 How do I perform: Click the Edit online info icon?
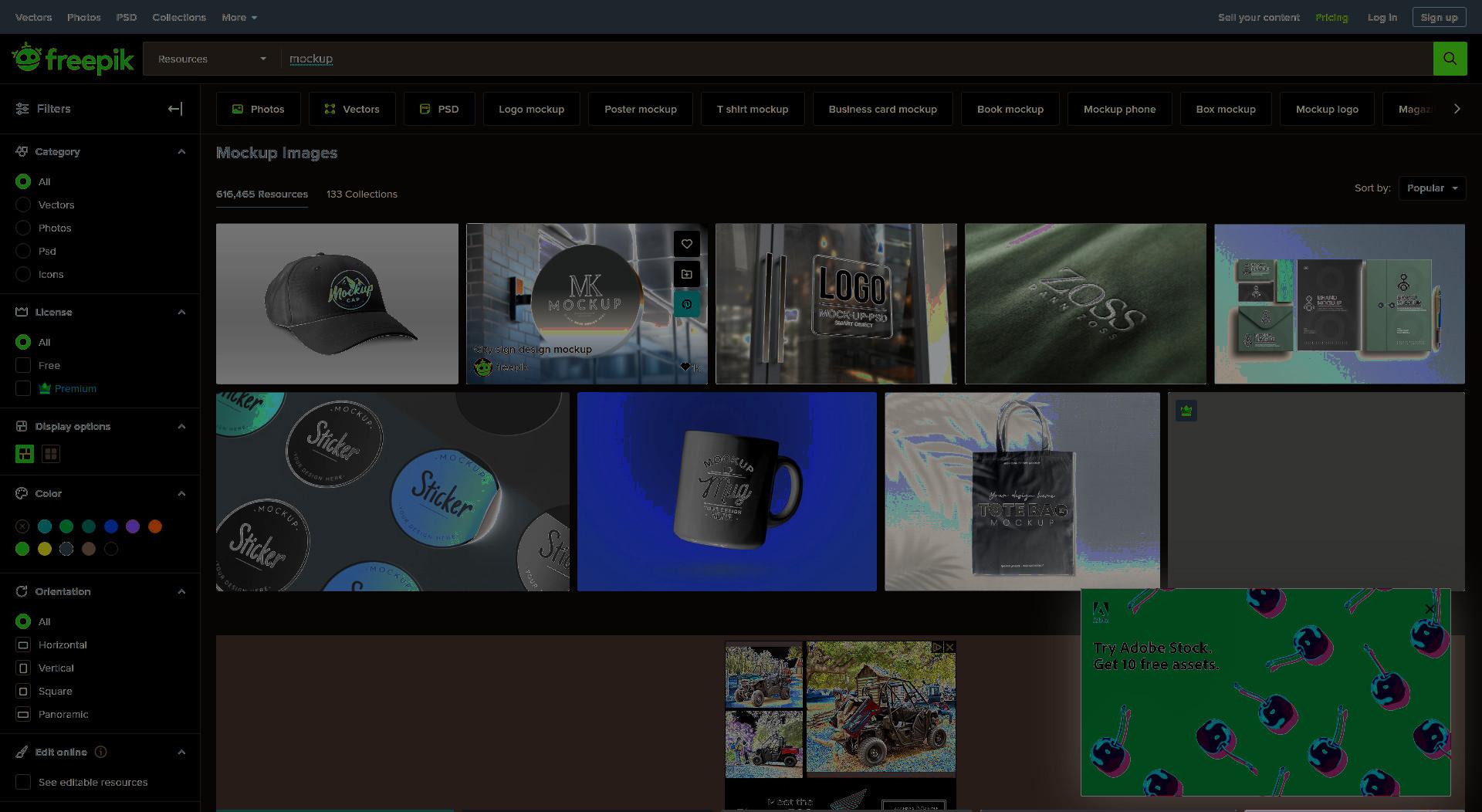coord(100,752)
